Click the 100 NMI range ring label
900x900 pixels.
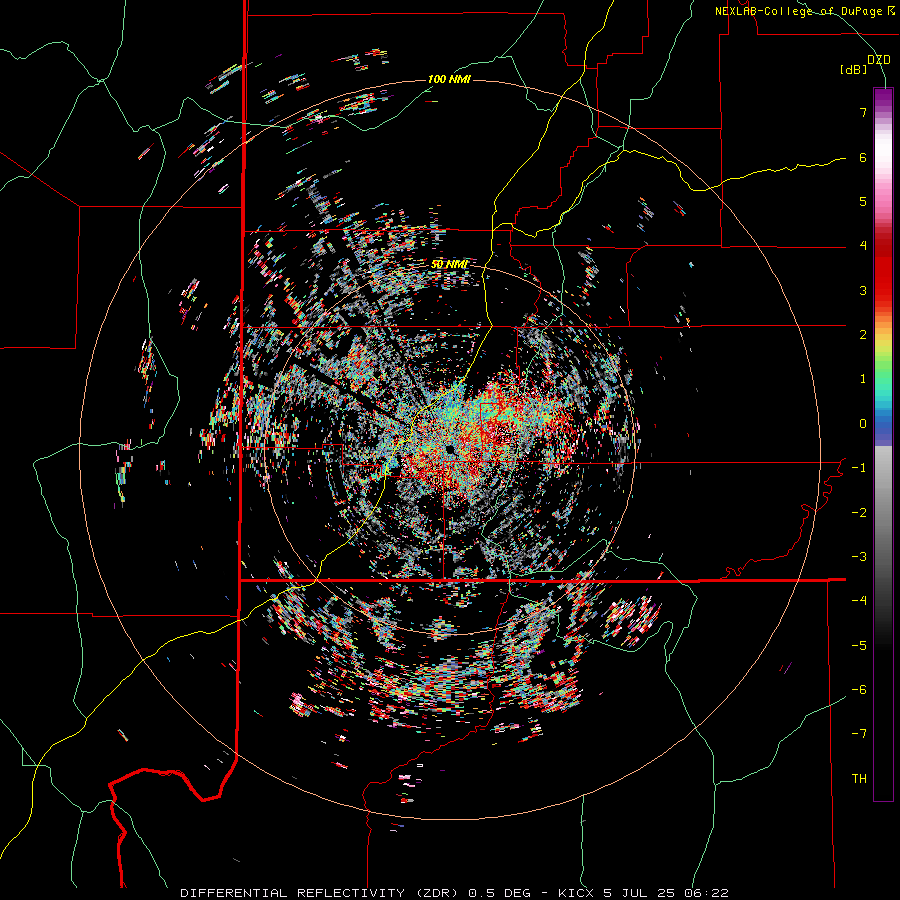coord(449,79)
